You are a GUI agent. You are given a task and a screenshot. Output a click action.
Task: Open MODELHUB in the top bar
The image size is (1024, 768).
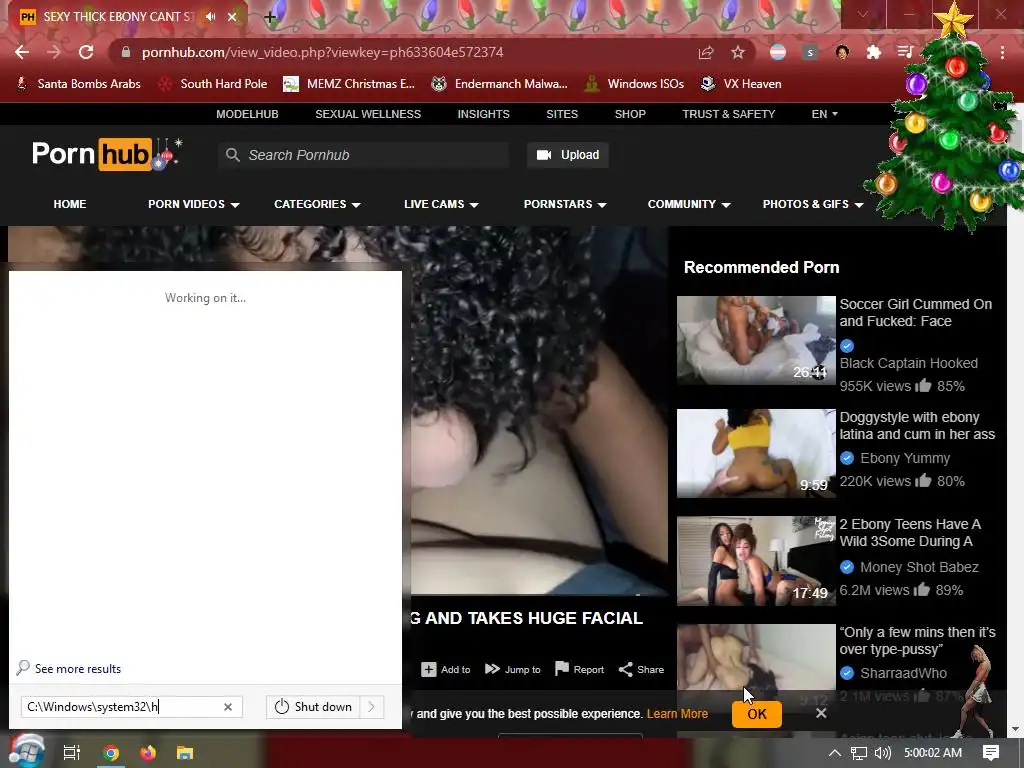coord(248,114)
